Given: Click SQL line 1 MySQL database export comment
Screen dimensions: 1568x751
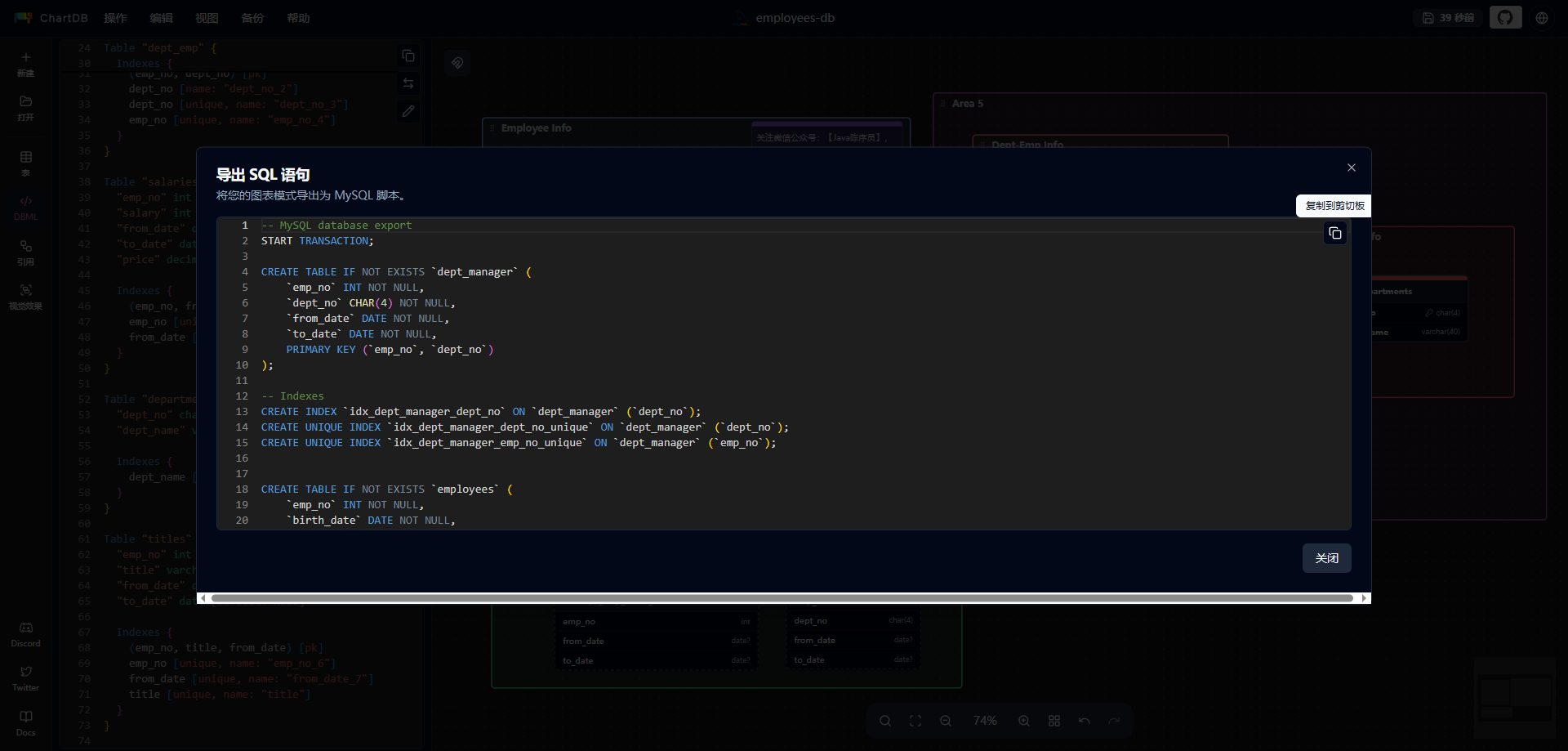Looking at the screenshot, I should tap(336, 226).
